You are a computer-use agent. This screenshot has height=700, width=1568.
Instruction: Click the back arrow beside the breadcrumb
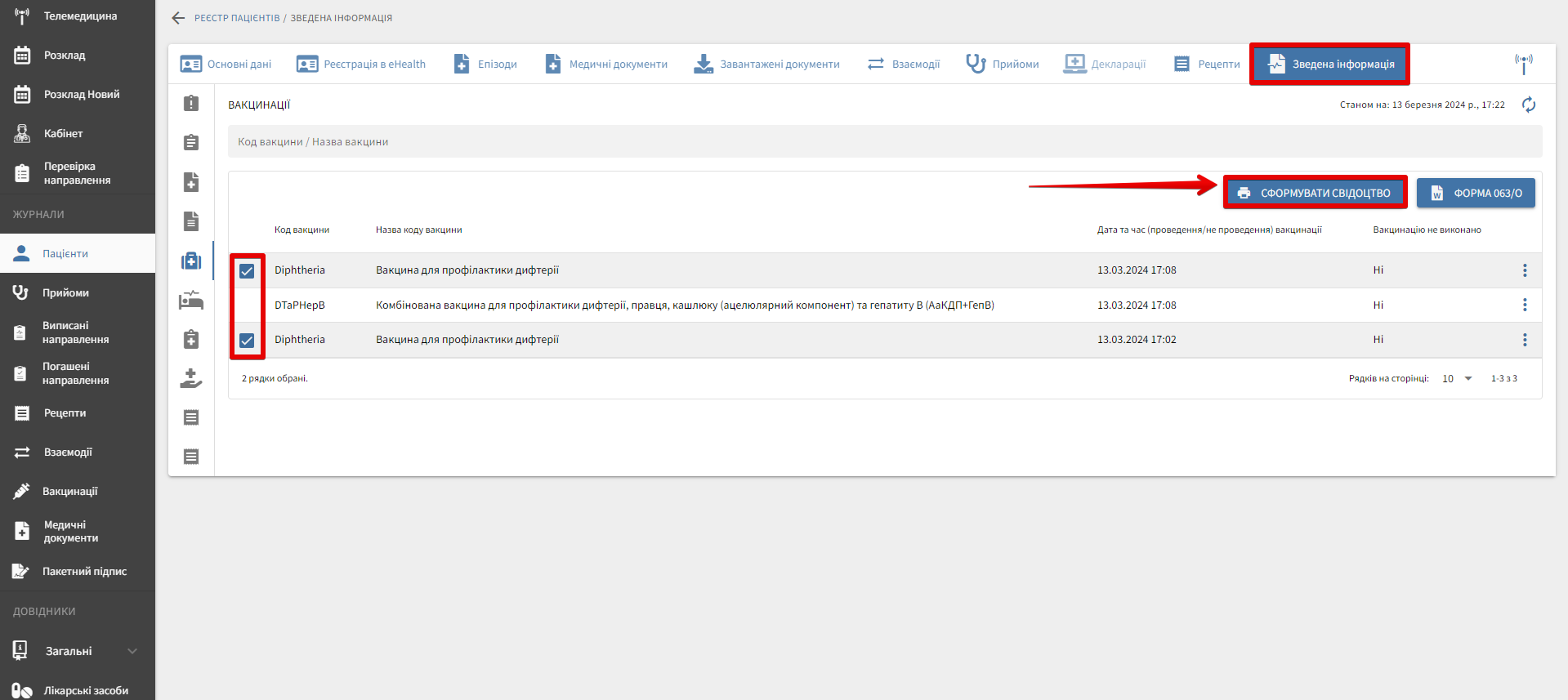pyautogui.click(x=178, y=18)
